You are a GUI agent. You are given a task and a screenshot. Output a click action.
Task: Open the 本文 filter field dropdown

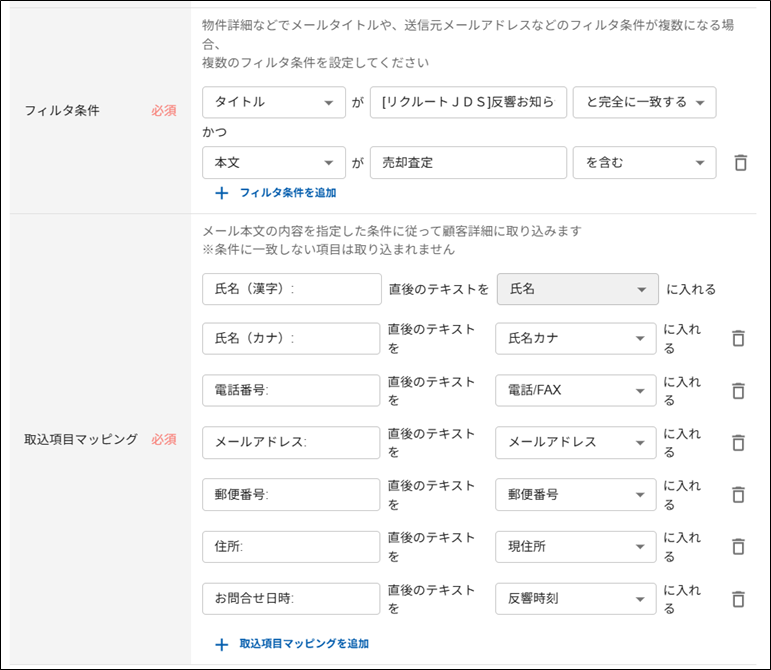[274, 163]
